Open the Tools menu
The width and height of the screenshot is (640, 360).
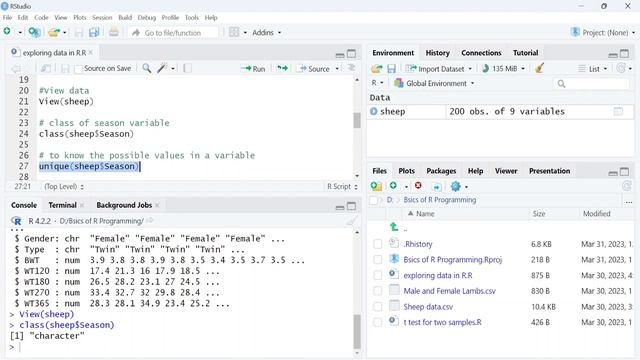(x=191, y=18)
